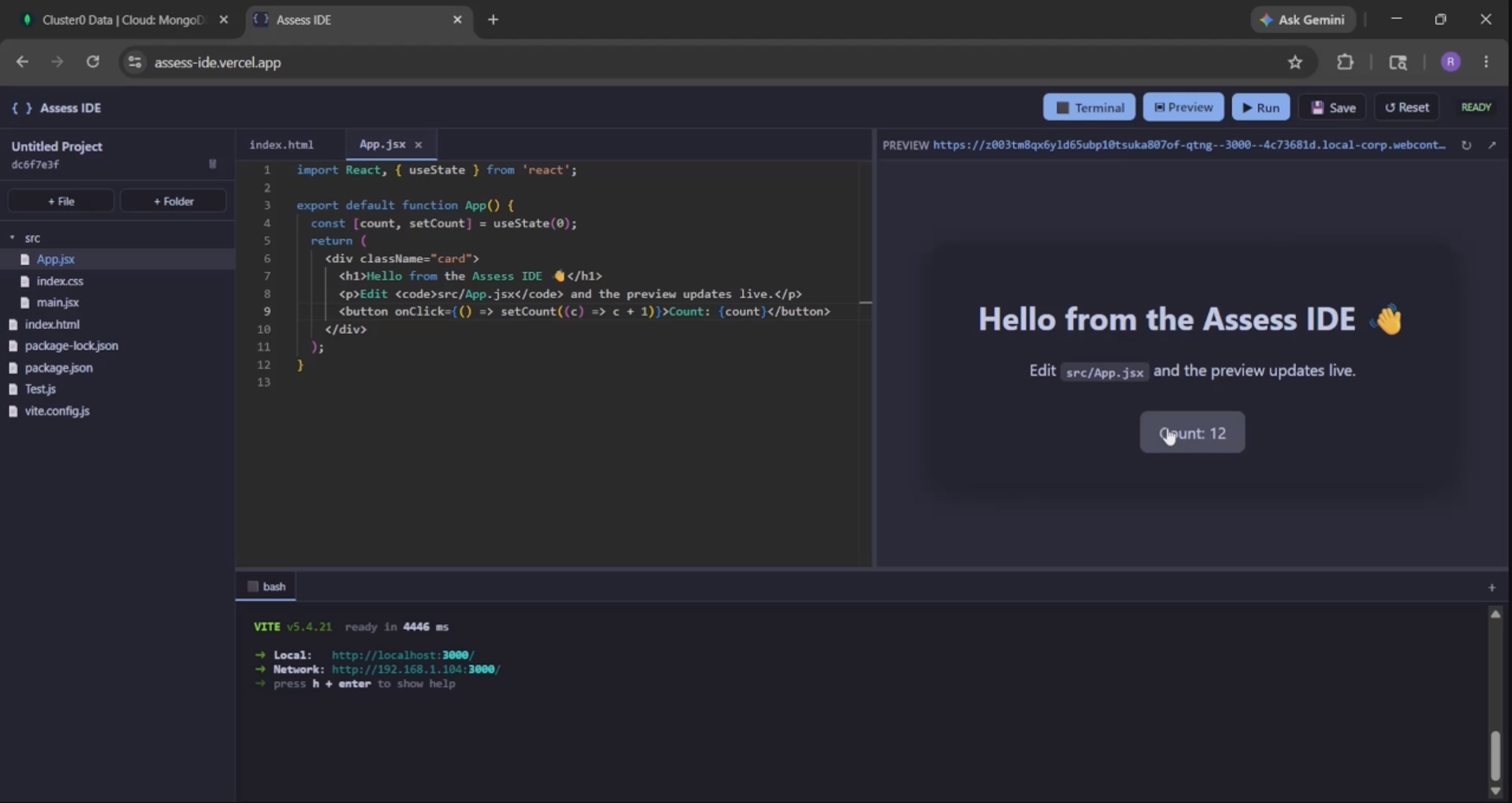The width and height of the screenshot is (1512, 803).
Task: Reset the project with Reset button
Action: pyautogui.click(x=1406, y=107)
